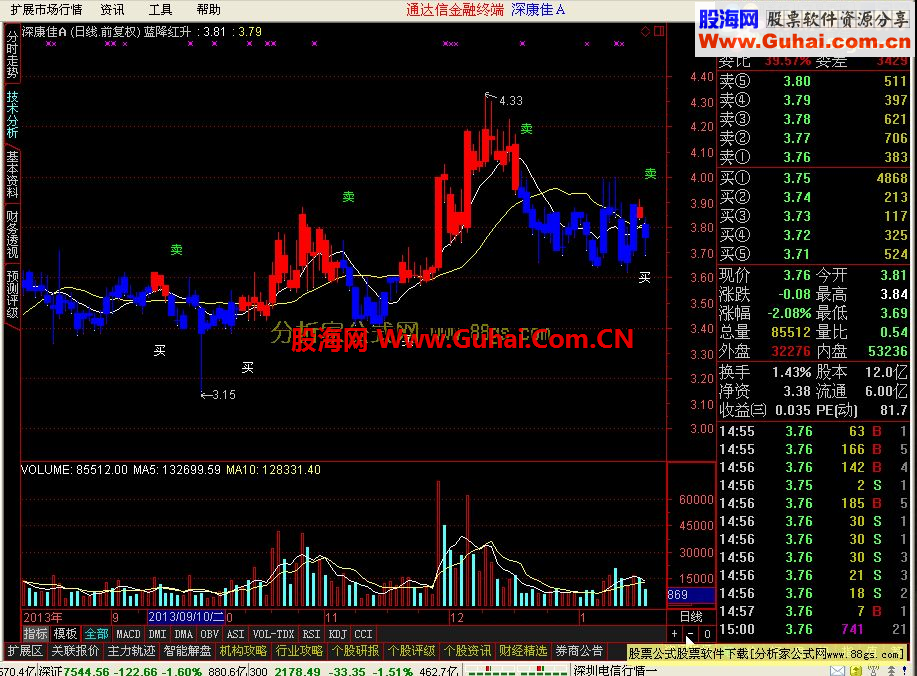This screenshot has height=676, width=917.
Task: Click the 869 volume axis value box
Action: [691, 595]
